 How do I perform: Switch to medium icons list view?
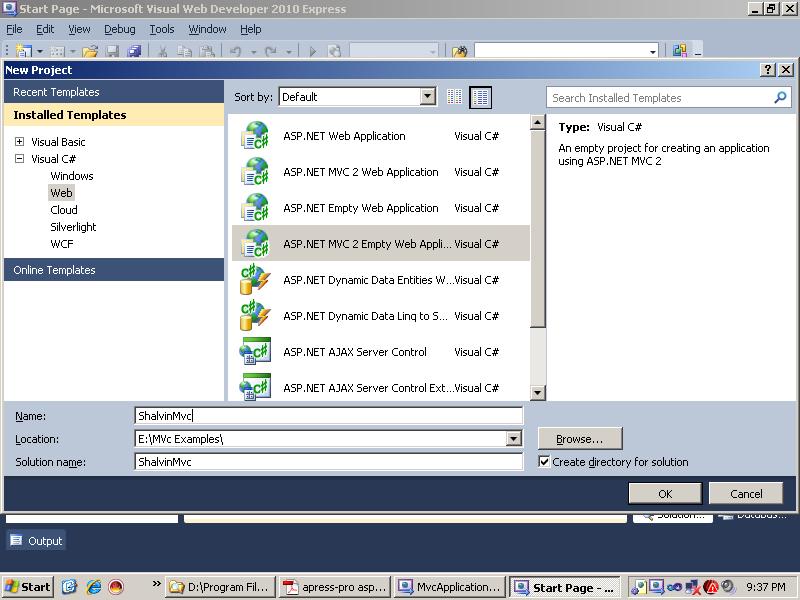(480, 97)
